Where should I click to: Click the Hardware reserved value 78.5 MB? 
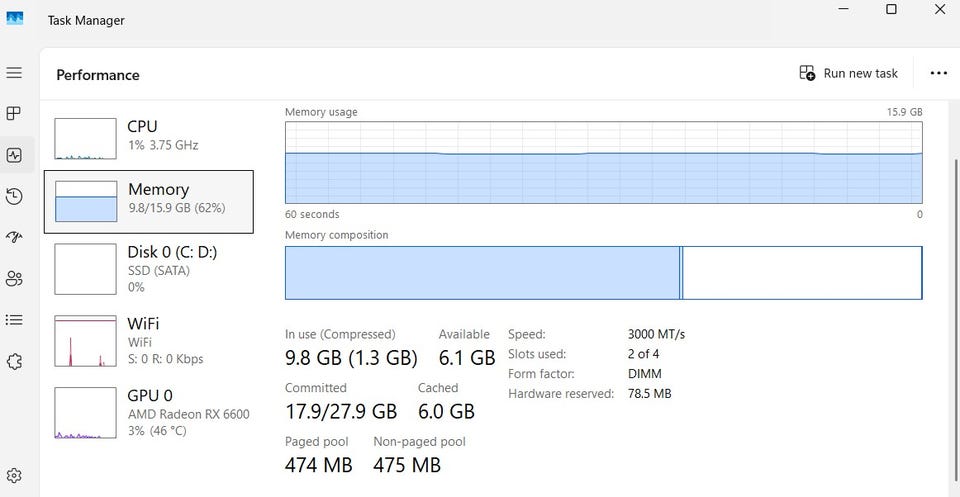[x=650, y=394]
